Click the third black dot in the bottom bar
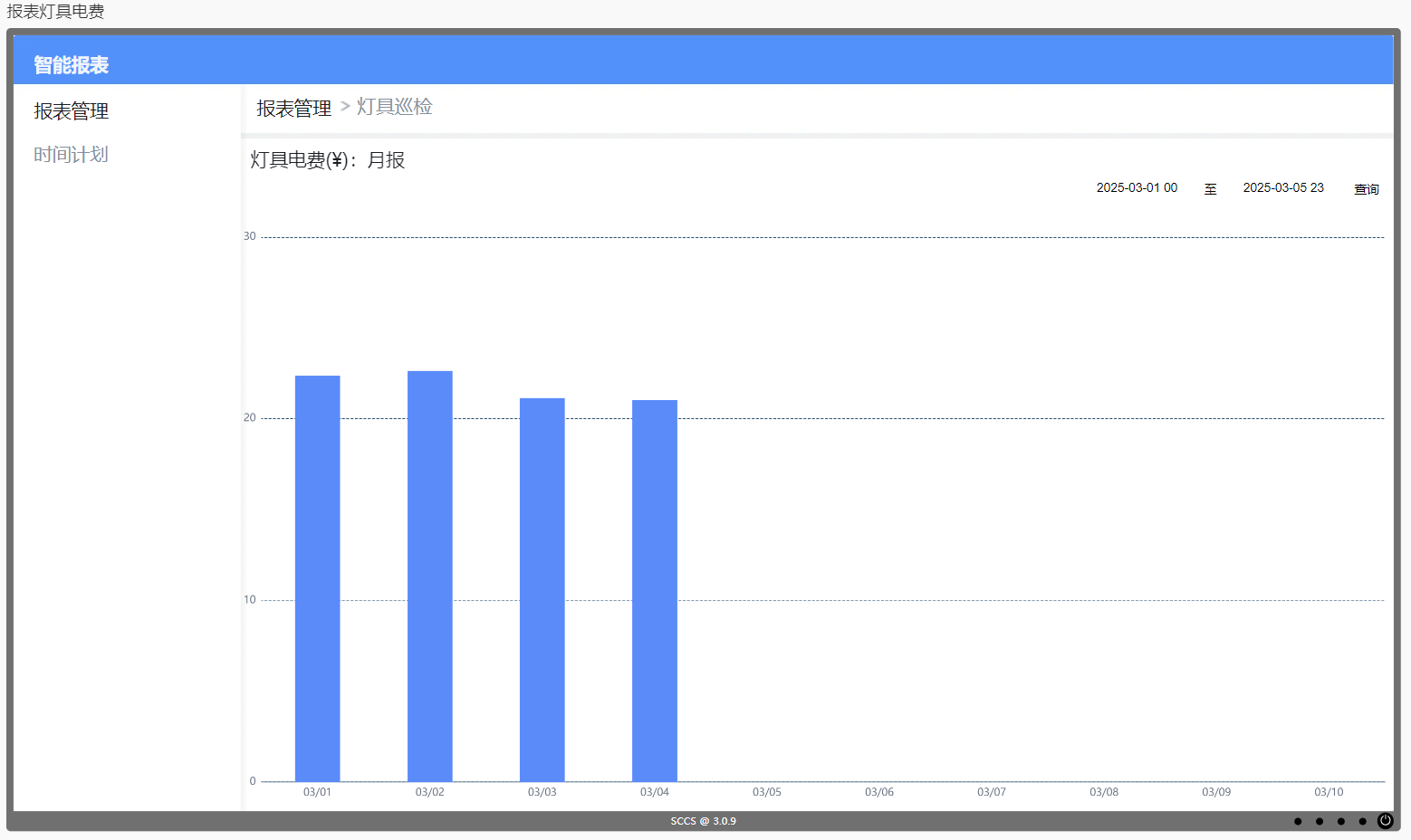This screenshot has width=1411, height=840. click(1341, 822)
